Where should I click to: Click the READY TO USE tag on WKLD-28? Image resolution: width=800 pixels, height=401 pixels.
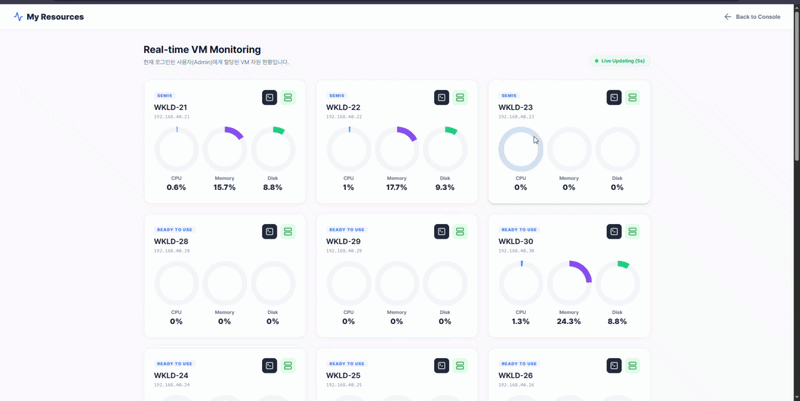click(x=174, y=230)
